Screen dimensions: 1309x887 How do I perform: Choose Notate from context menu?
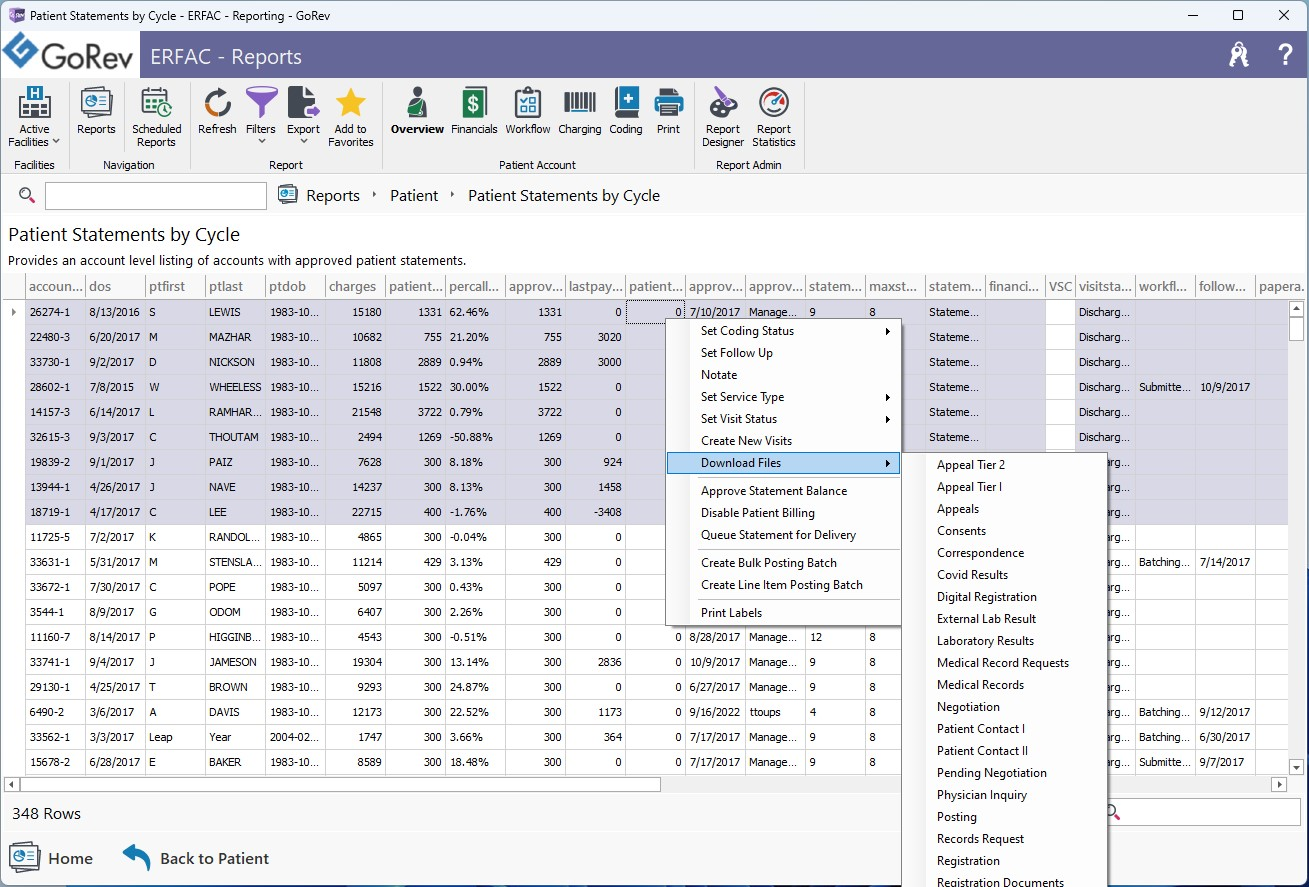[784, 375]
